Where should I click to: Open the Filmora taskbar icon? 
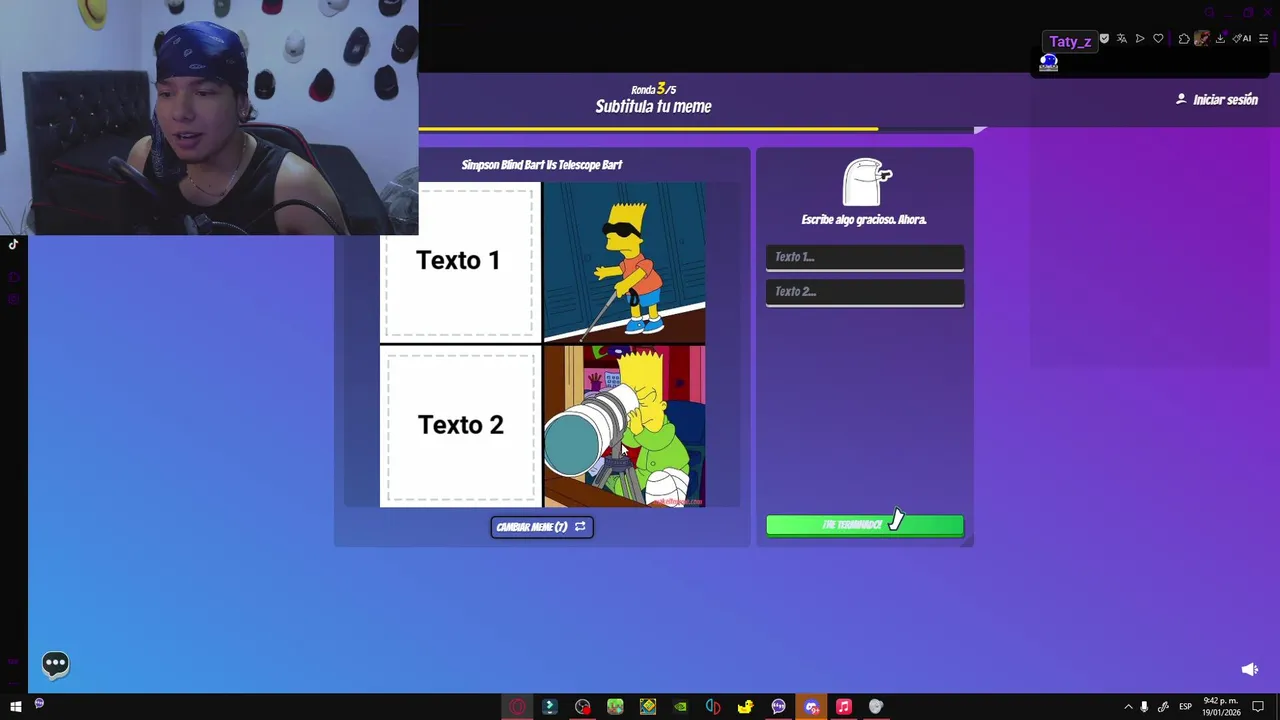(x=549, y=707)
